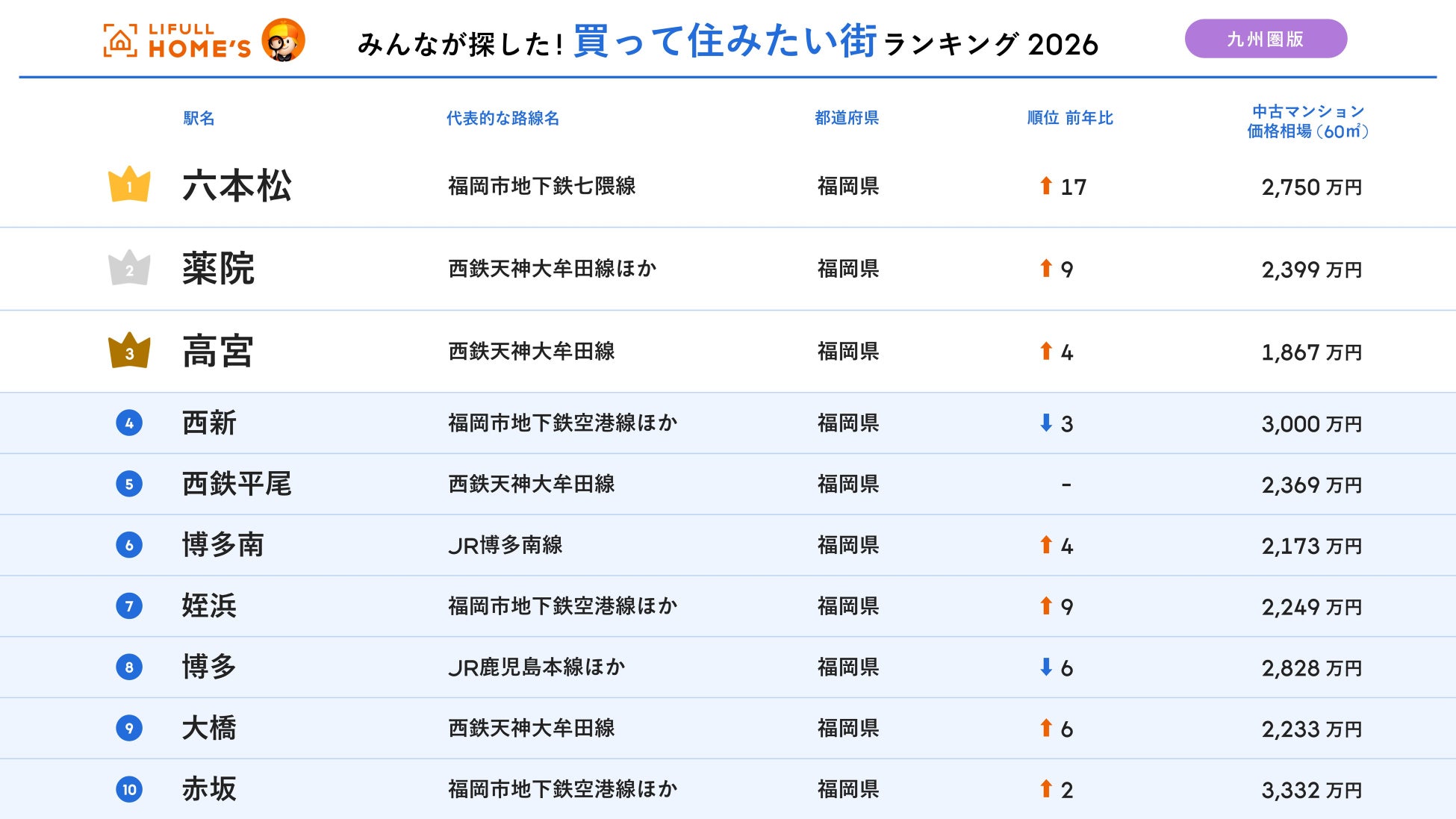
Task: Click the 順位 前年比 column header
Action: [x=1070, y=118]
